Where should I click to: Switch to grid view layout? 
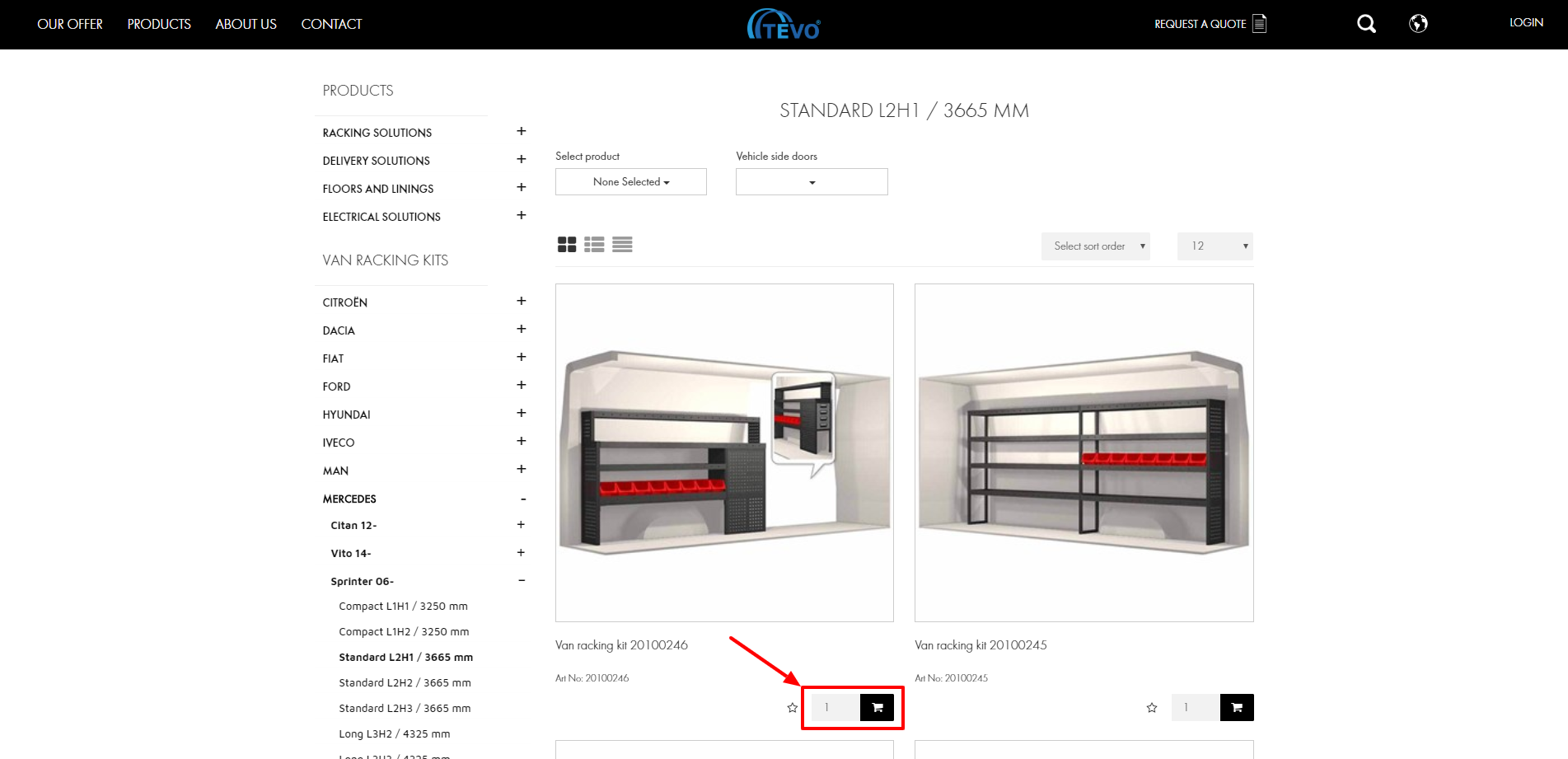567,245
